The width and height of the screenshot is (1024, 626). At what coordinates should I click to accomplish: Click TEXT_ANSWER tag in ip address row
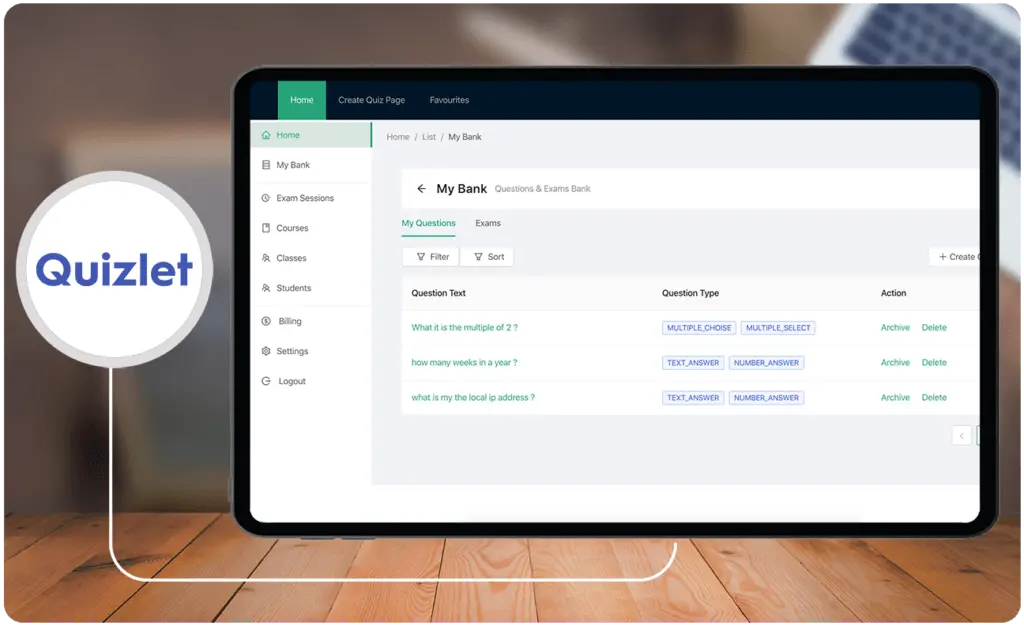coord(693,398)
